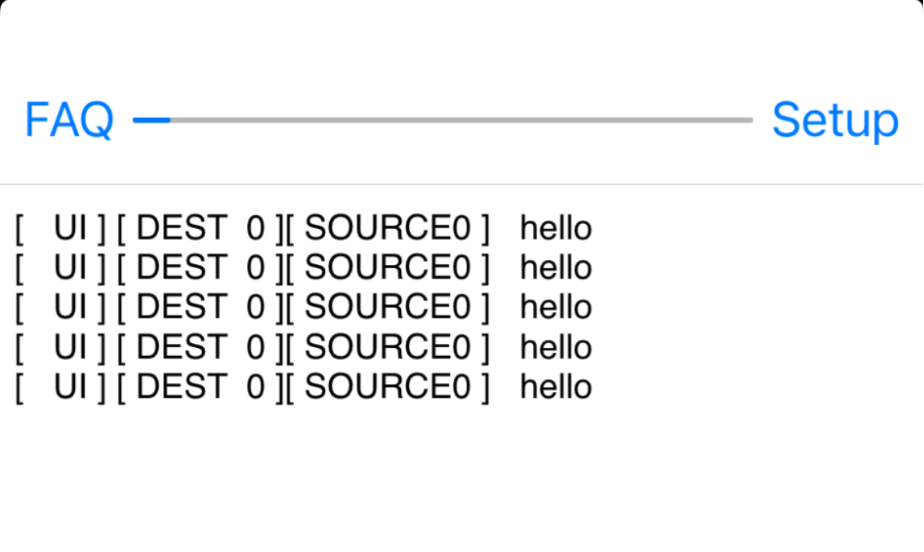Click the empty area below the log lines
Viewport: 924px width, 552px height.
(461, 477)
